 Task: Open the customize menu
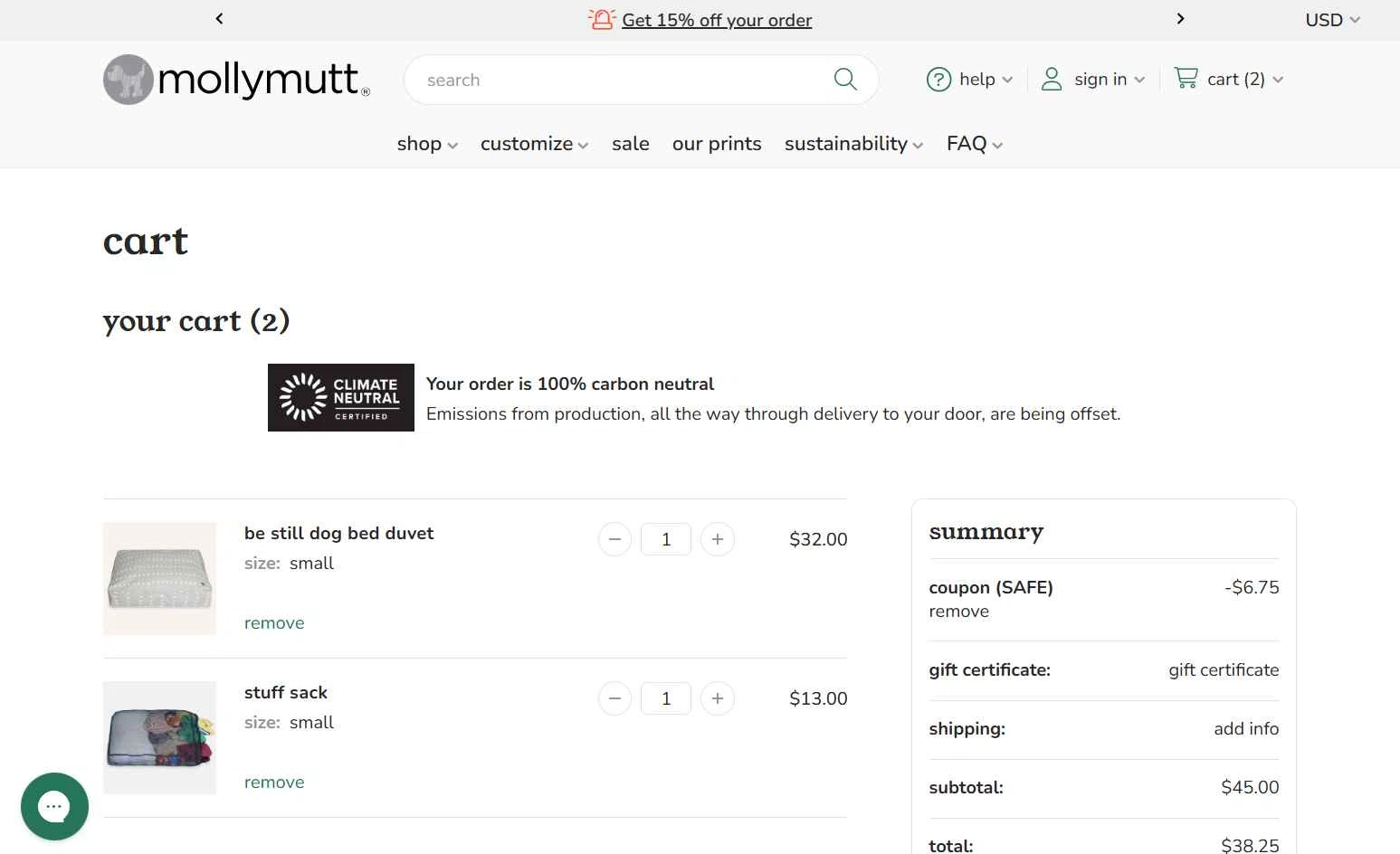(x=534, y=144)
